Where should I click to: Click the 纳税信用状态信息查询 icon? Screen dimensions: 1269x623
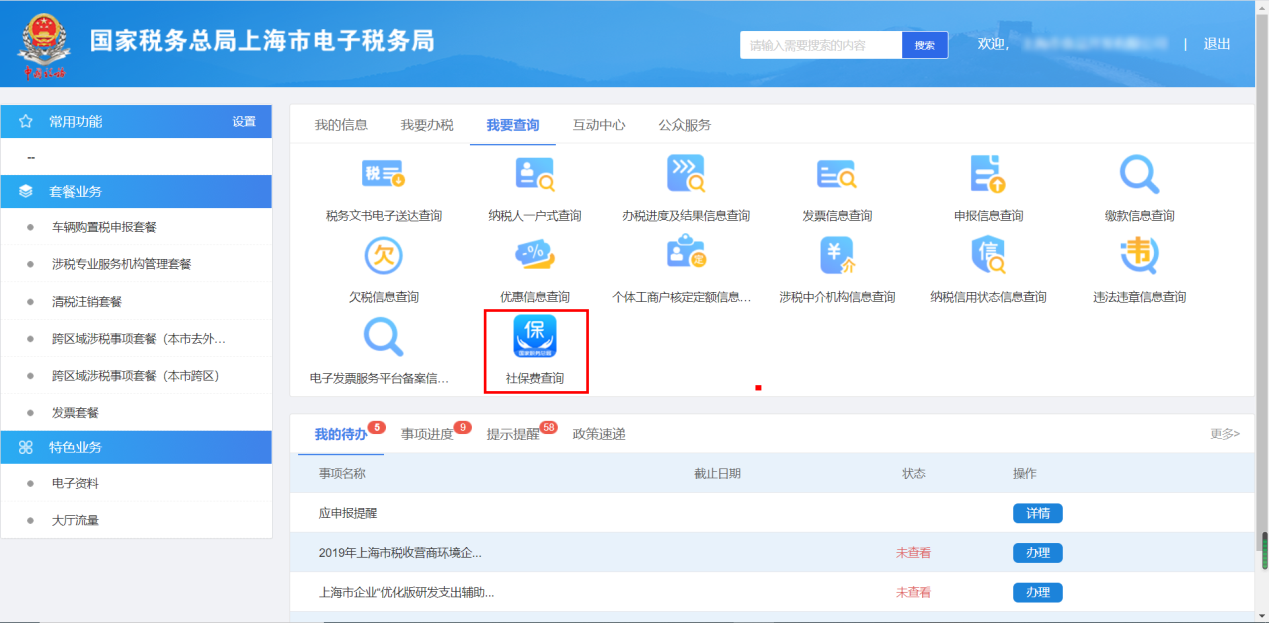tap(988, 256)
